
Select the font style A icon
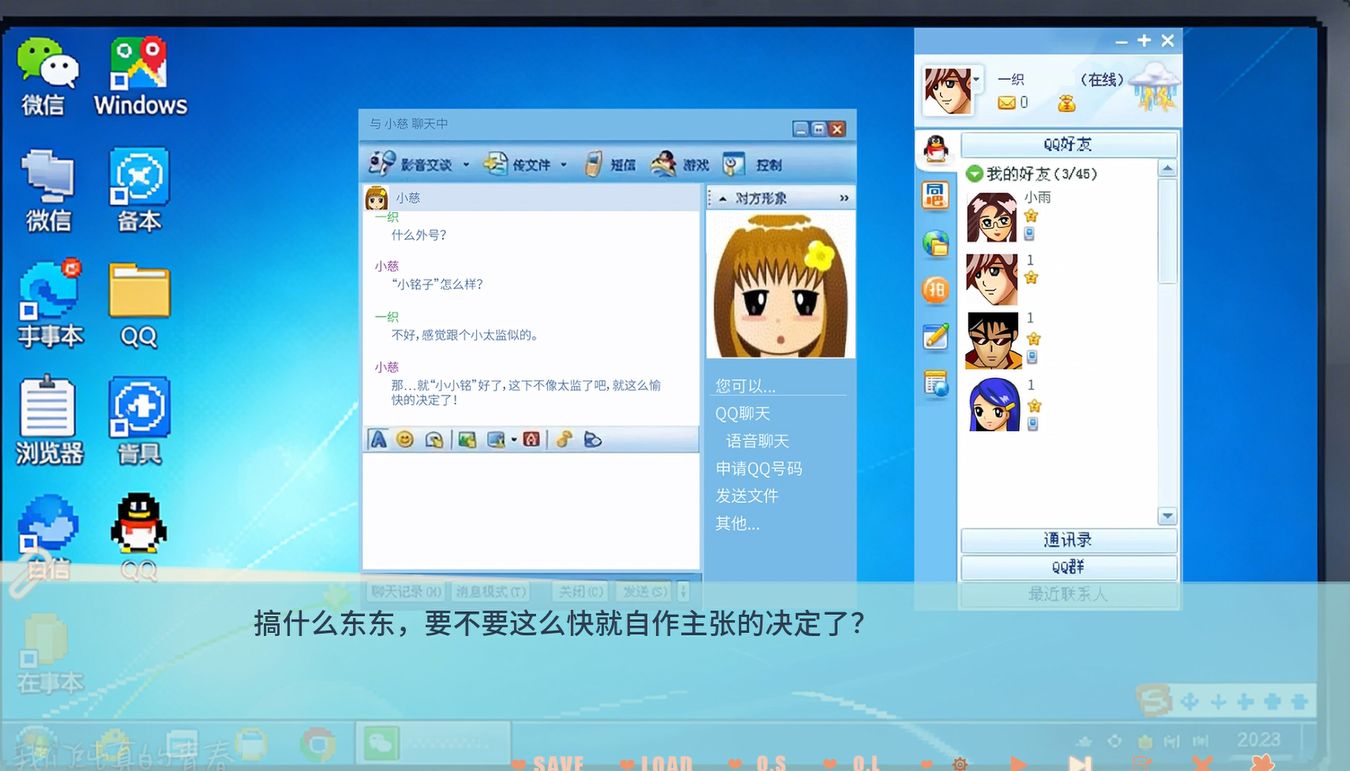(378, 439)
